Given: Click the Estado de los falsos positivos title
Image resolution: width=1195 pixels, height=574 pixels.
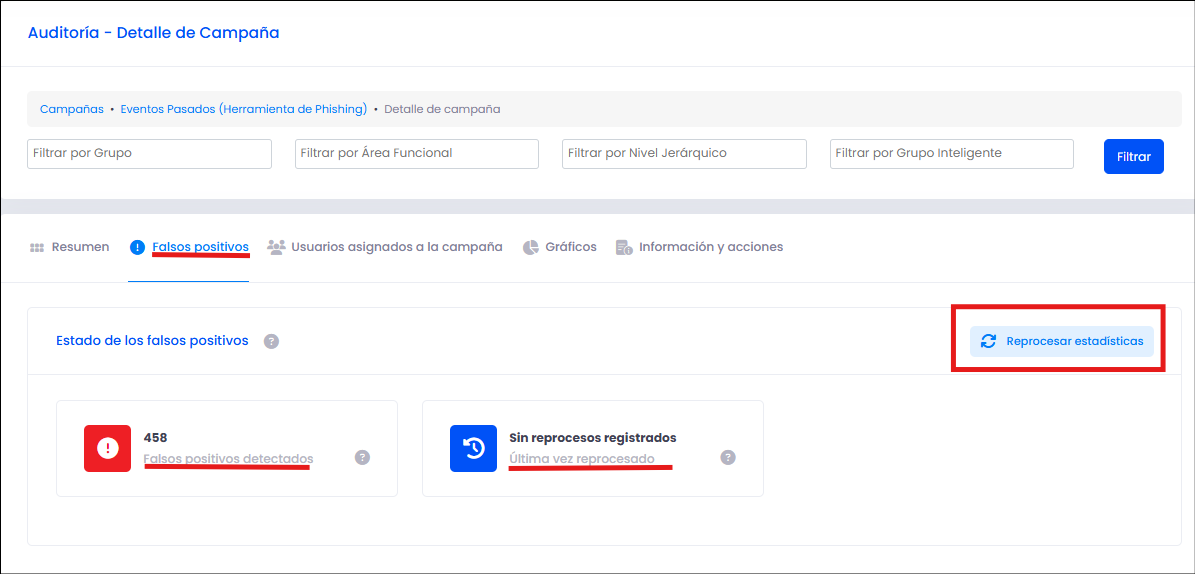Looking at the screenshot, I should click(152, 341).
